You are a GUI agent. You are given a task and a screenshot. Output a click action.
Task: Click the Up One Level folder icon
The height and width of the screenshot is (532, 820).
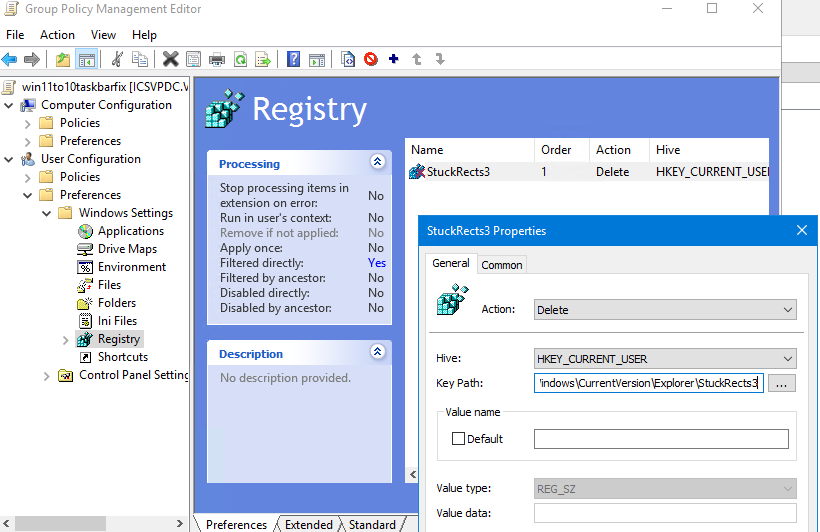pos(63,59)
